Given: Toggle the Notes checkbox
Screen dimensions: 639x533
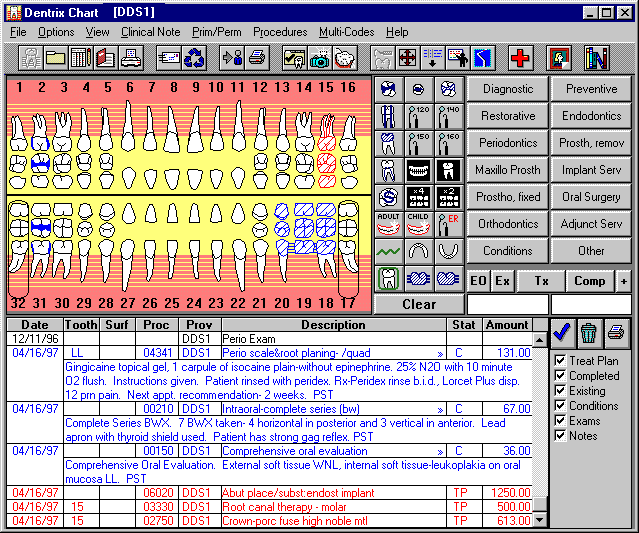Looking at the screenshot, I should [x=560, y=436].
